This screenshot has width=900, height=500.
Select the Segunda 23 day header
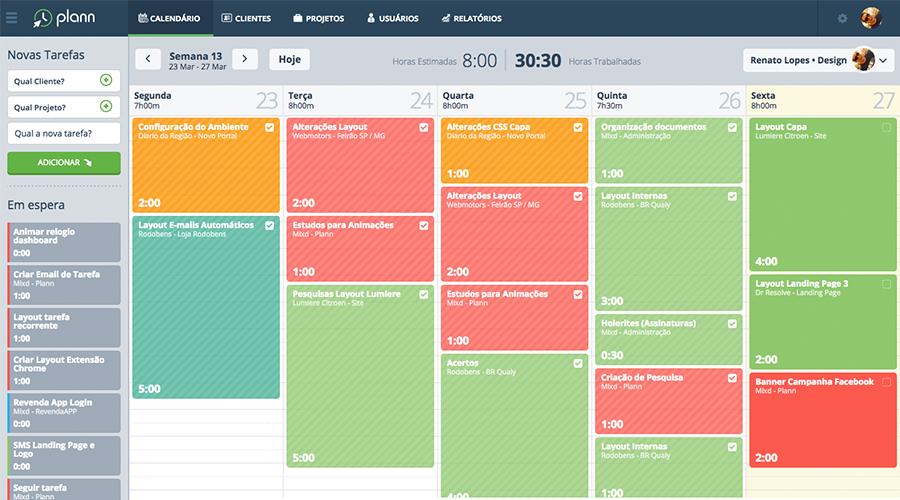(x=205, y=100)
